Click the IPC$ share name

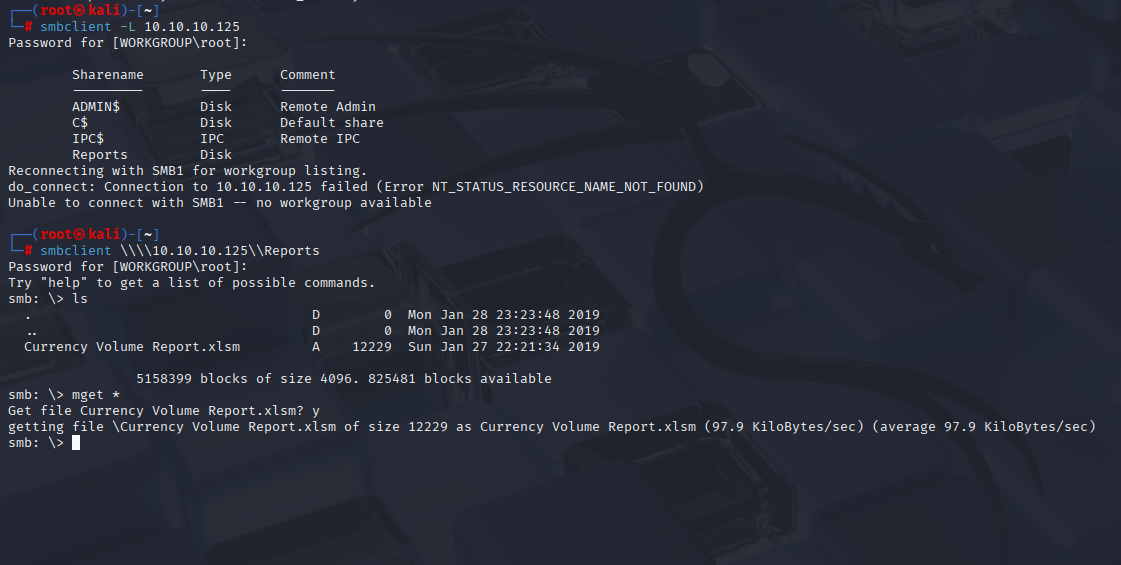[x=88, y=139]
